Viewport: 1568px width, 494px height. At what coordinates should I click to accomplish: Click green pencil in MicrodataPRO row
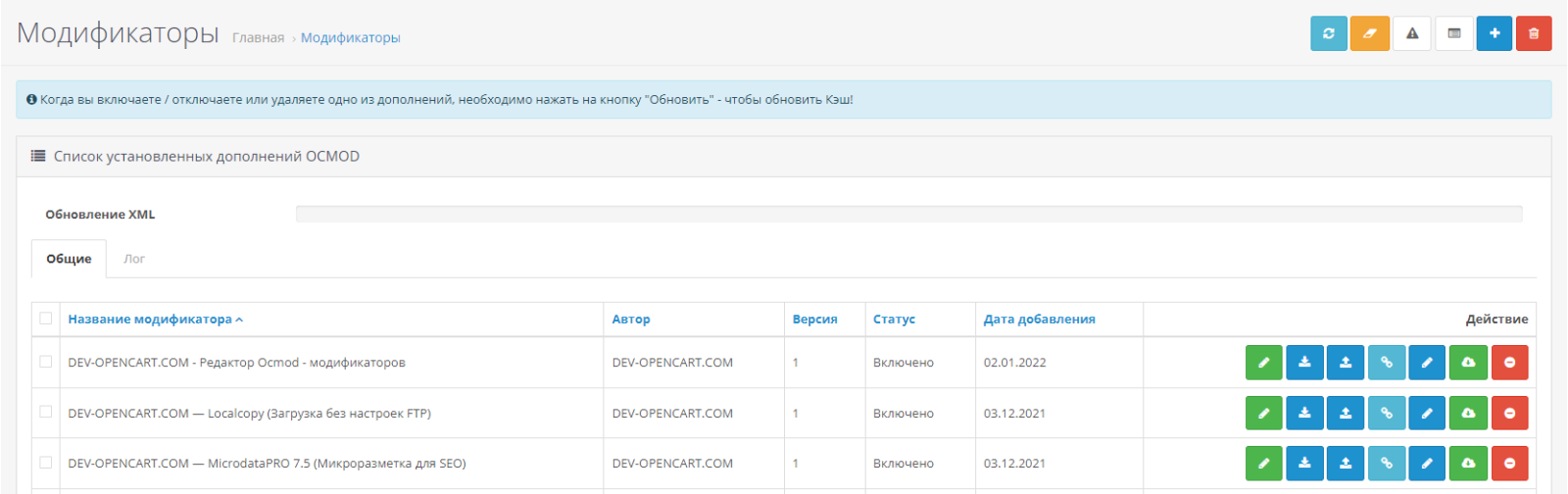pyautogui.click(x=1264, y=463)
